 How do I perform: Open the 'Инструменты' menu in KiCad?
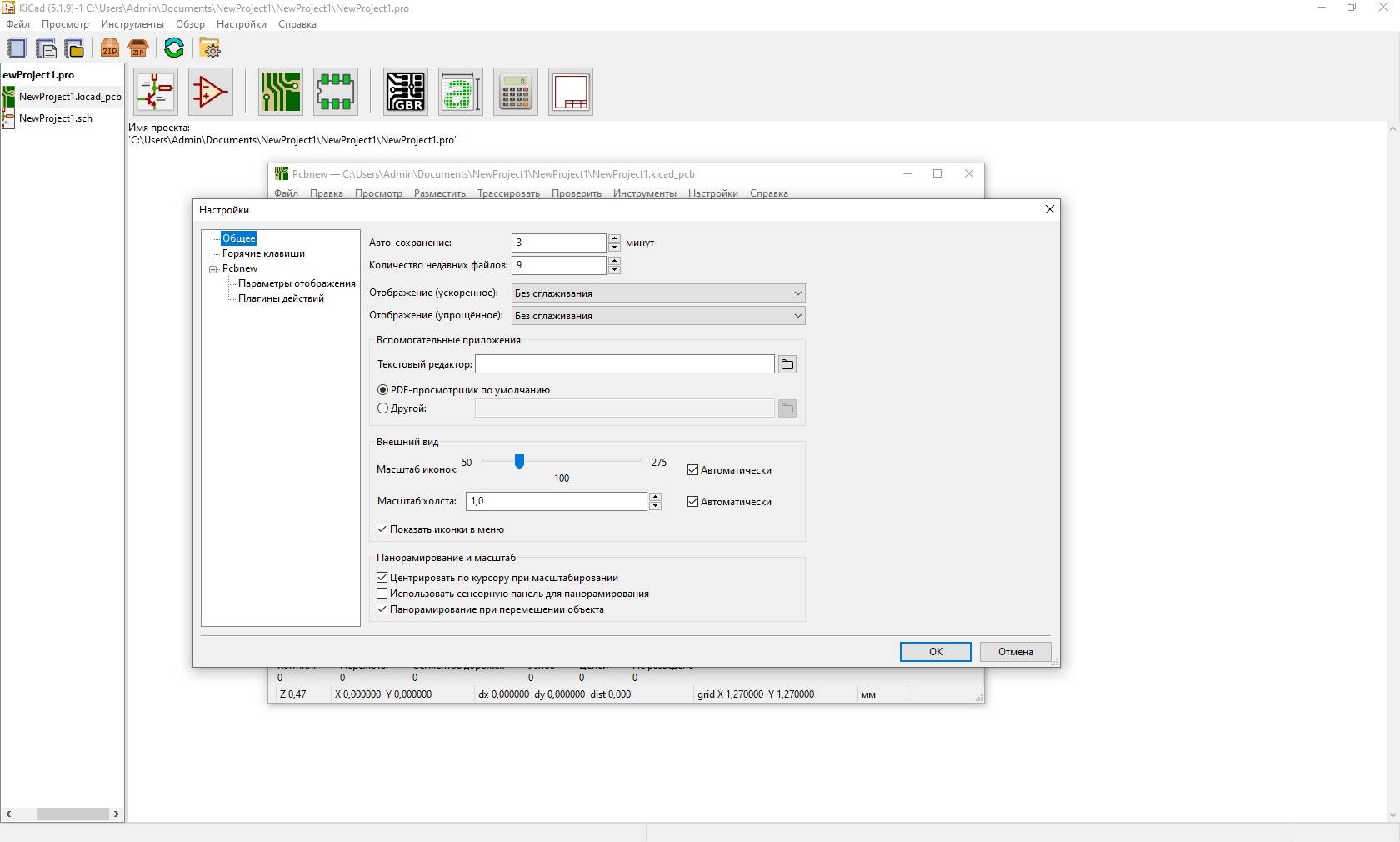coord(132,24)
